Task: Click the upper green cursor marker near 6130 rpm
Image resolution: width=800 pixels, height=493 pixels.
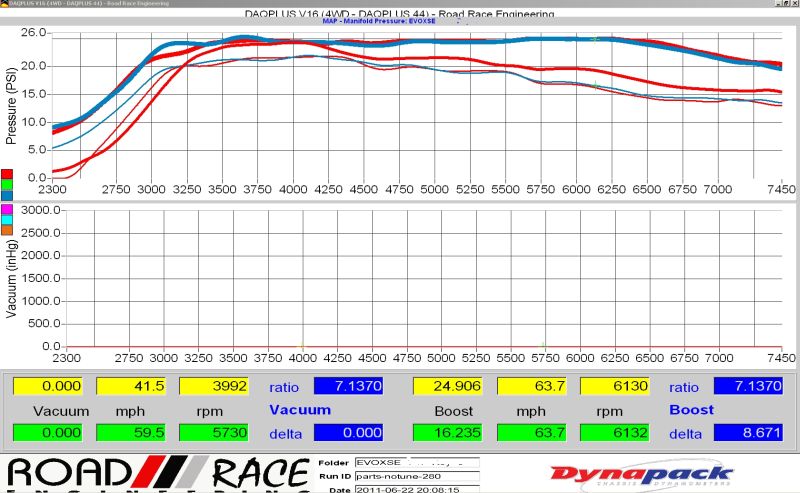Action: 594,39
